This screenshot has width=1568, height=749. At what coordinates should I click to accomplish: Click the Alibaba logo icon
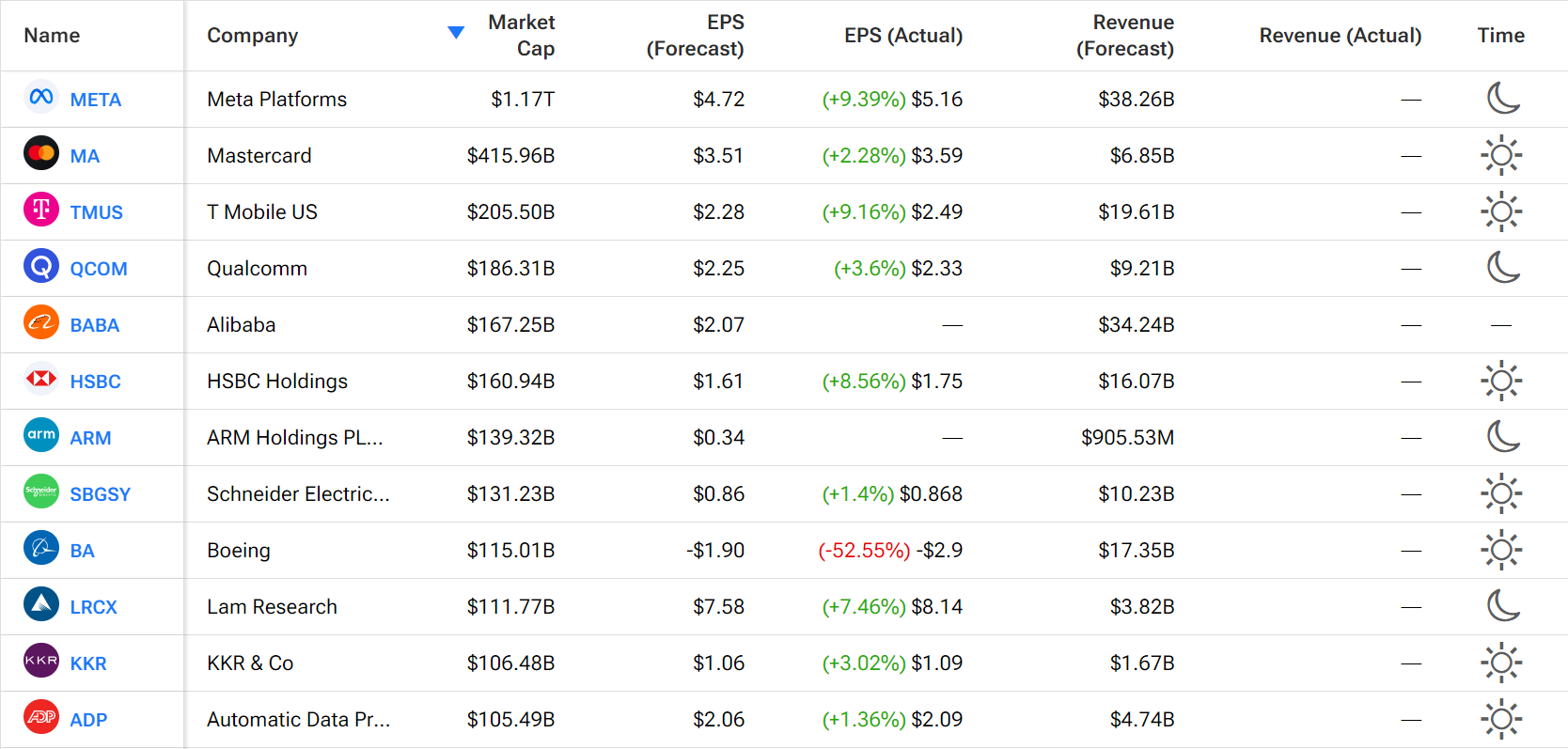point(41,322)
